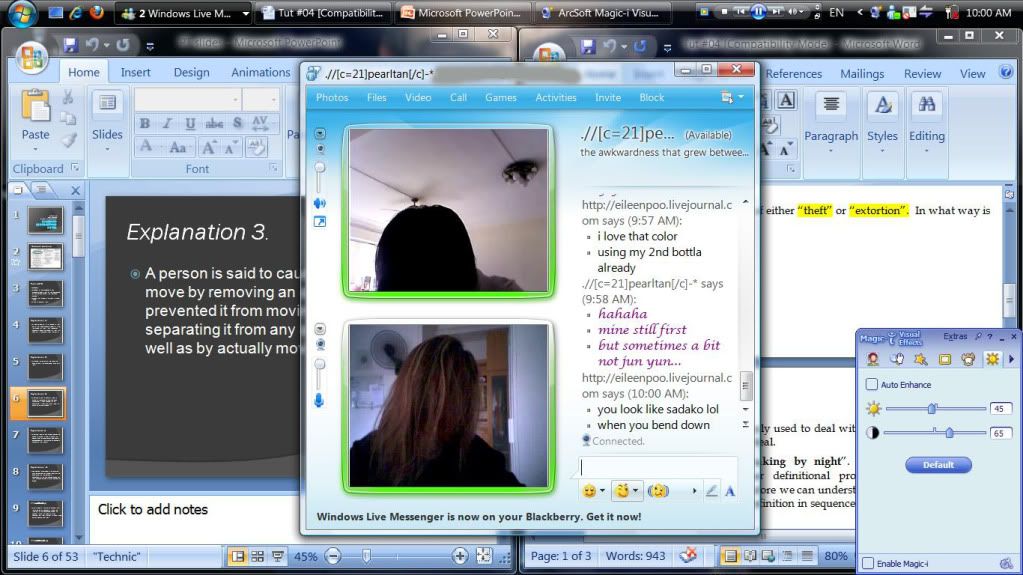This screenshot has width=1023, height=575.
Task: Adjust the contrast slider in Magic-i
Action: (x=949, y=433)
